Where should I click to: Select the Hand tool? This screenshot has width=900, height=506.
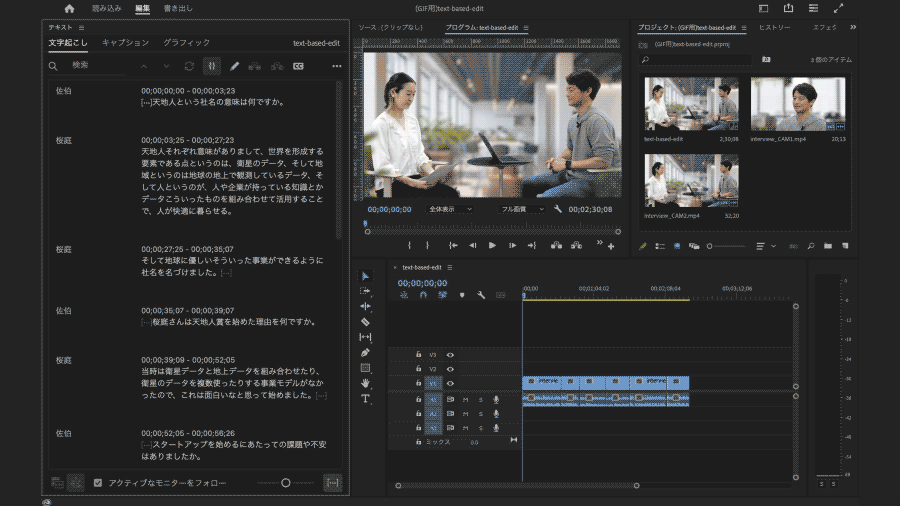click(x=365, y=383)
